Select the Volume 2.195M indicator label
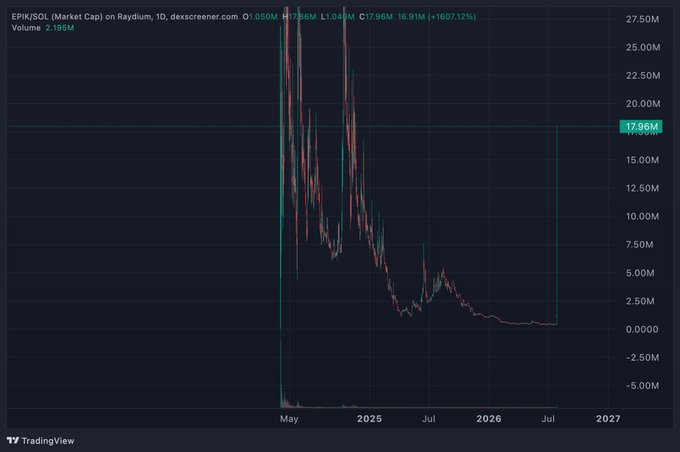Screen dimensions: 680x452 [x=43, y=28]
